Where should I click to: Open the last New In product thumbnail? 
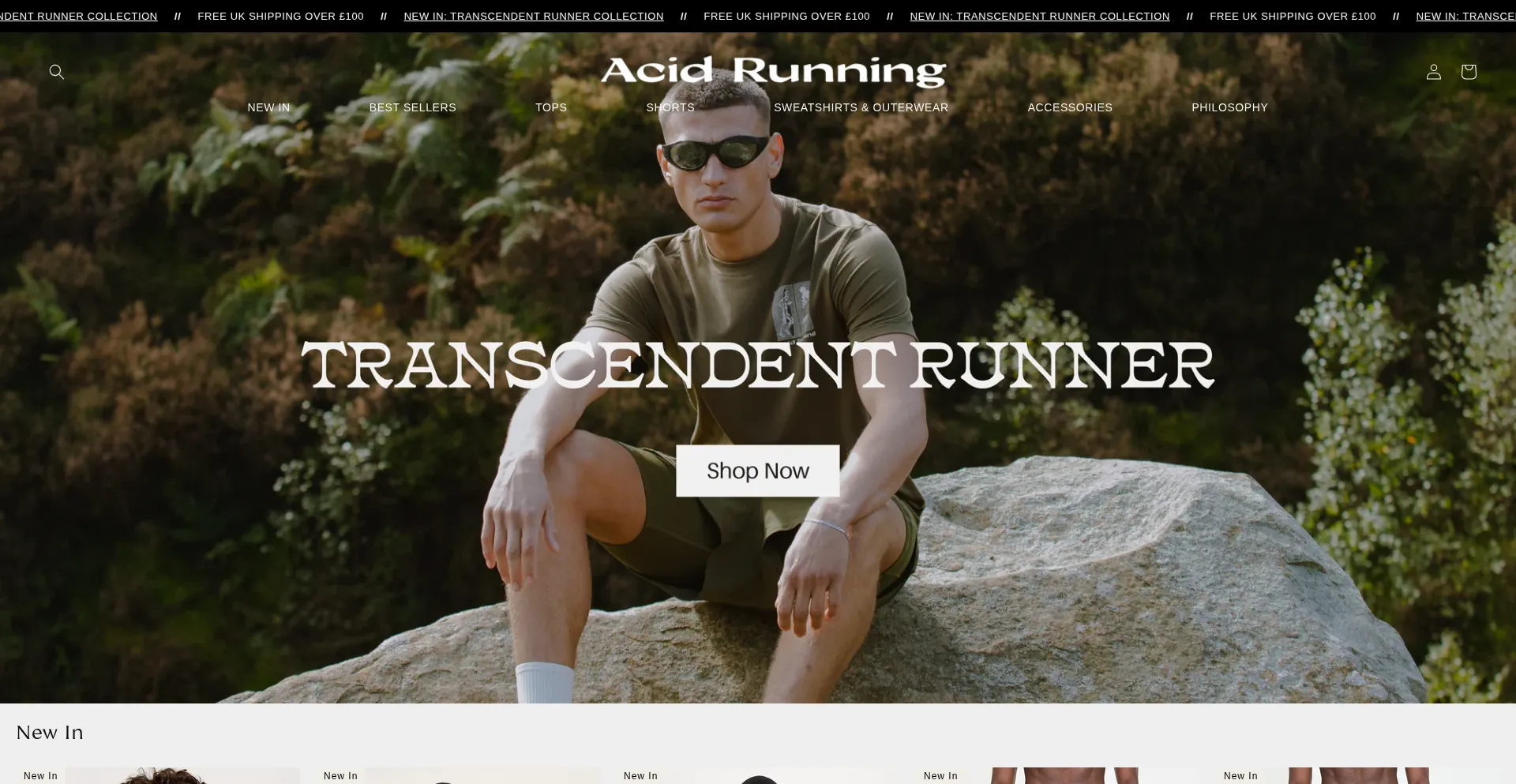[x=1358, y=775]
